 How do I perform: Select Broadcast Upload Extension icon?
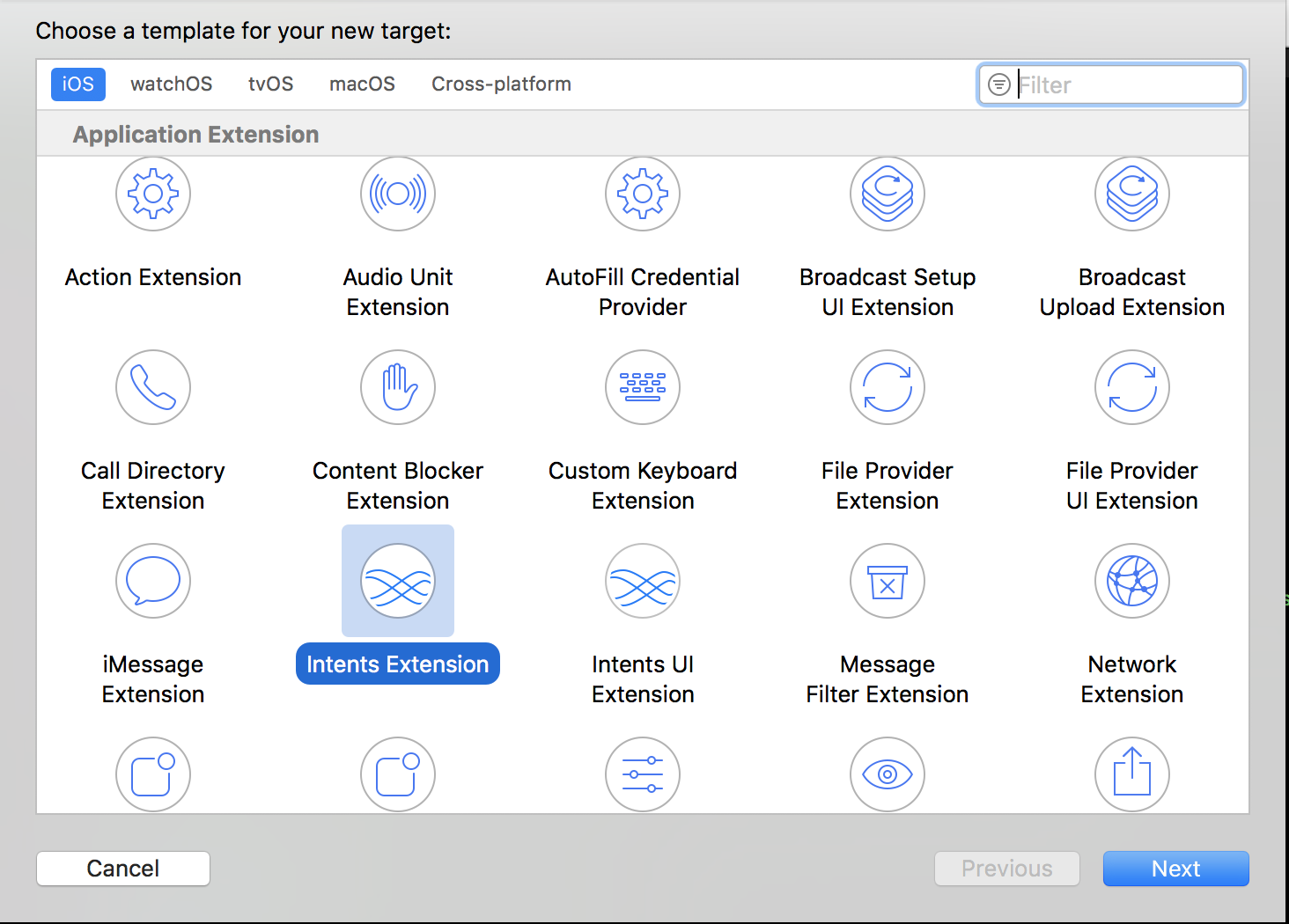[x=1132, y=194]
